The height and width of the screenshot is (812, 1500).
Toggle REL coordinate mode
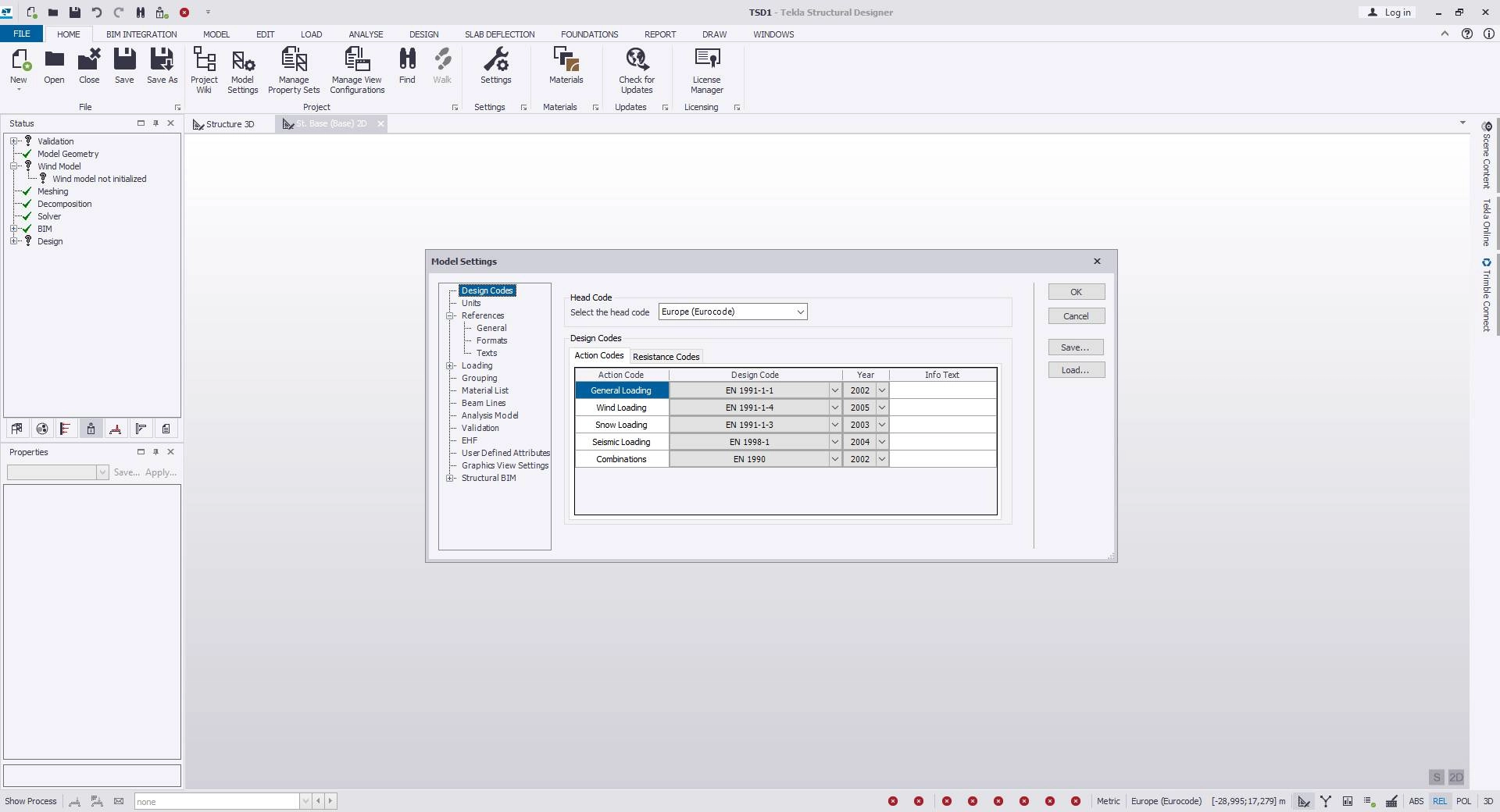pos(1440,801)
